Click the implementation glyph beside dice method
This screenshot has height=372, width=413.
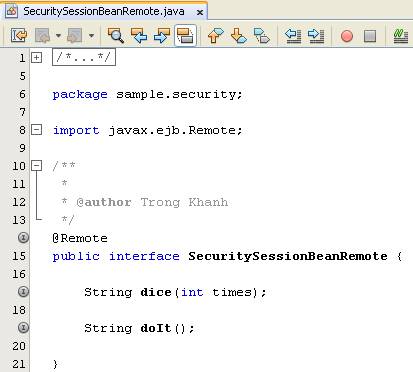[23, 292]
